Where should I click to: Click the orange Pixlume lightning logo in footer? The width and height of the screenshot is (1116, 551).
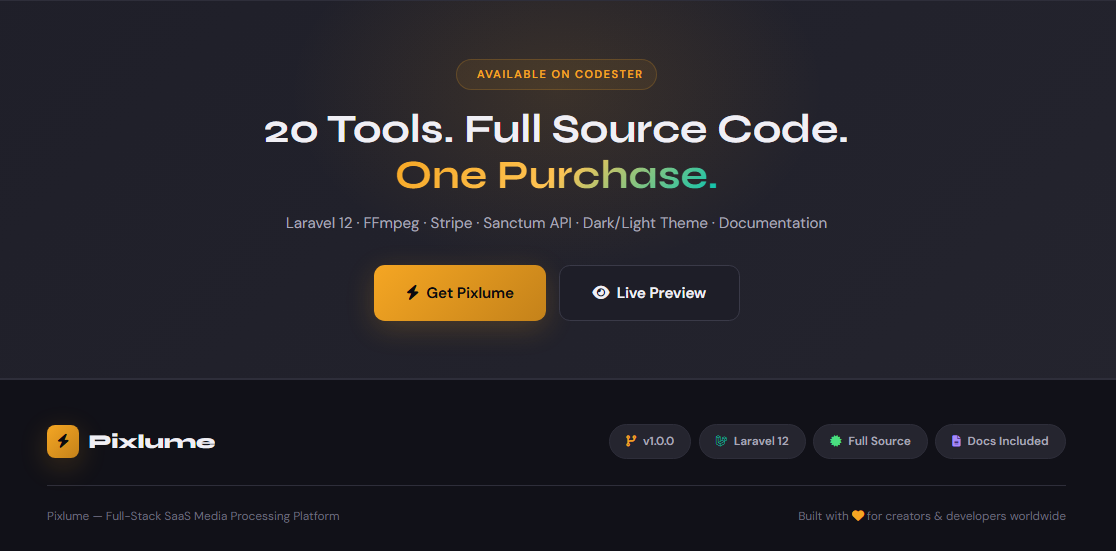tap(63, 441)
